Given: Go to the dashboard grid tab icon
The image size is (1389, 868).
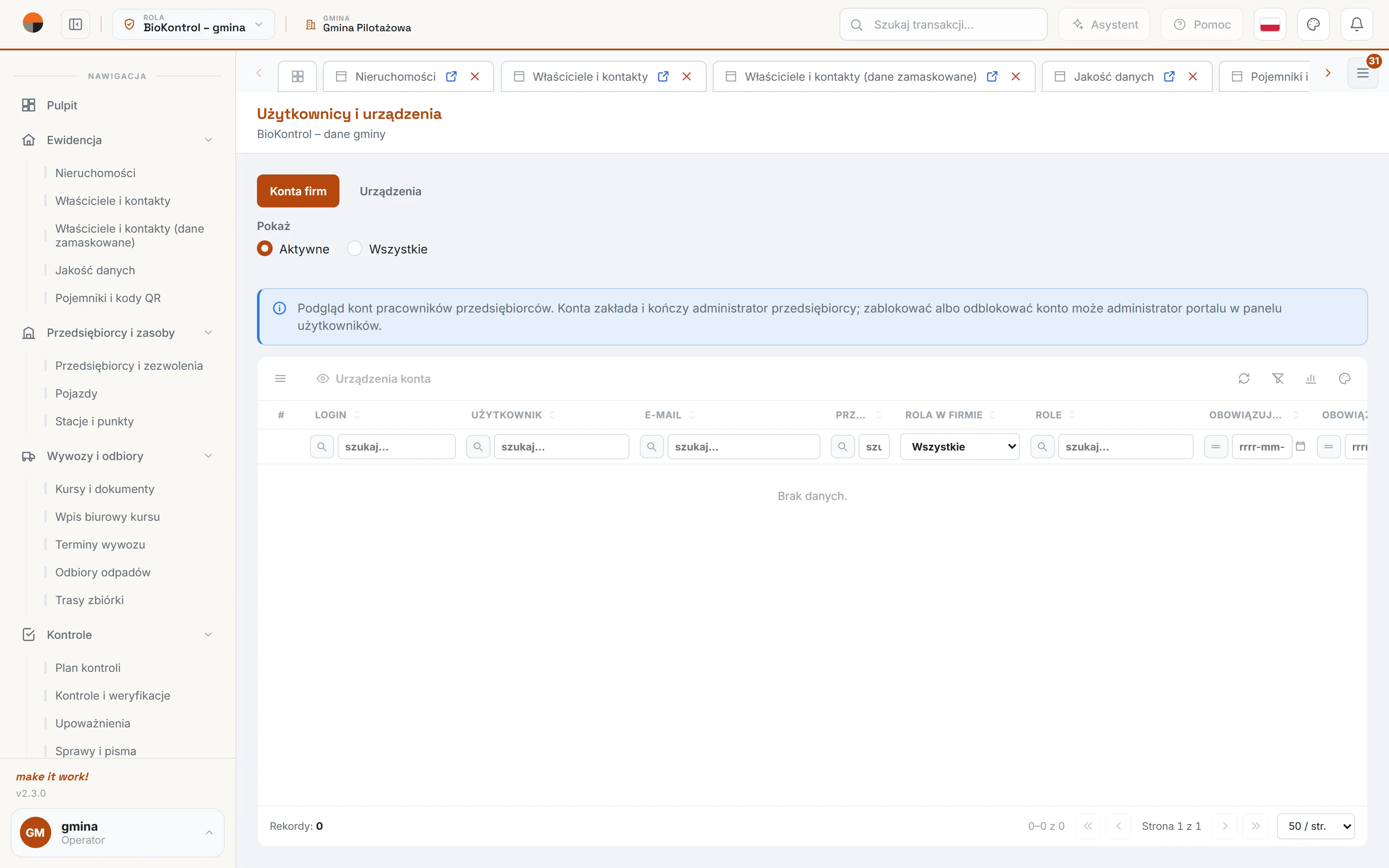Looking at the screenshot, I should click(x=297, y=76).
